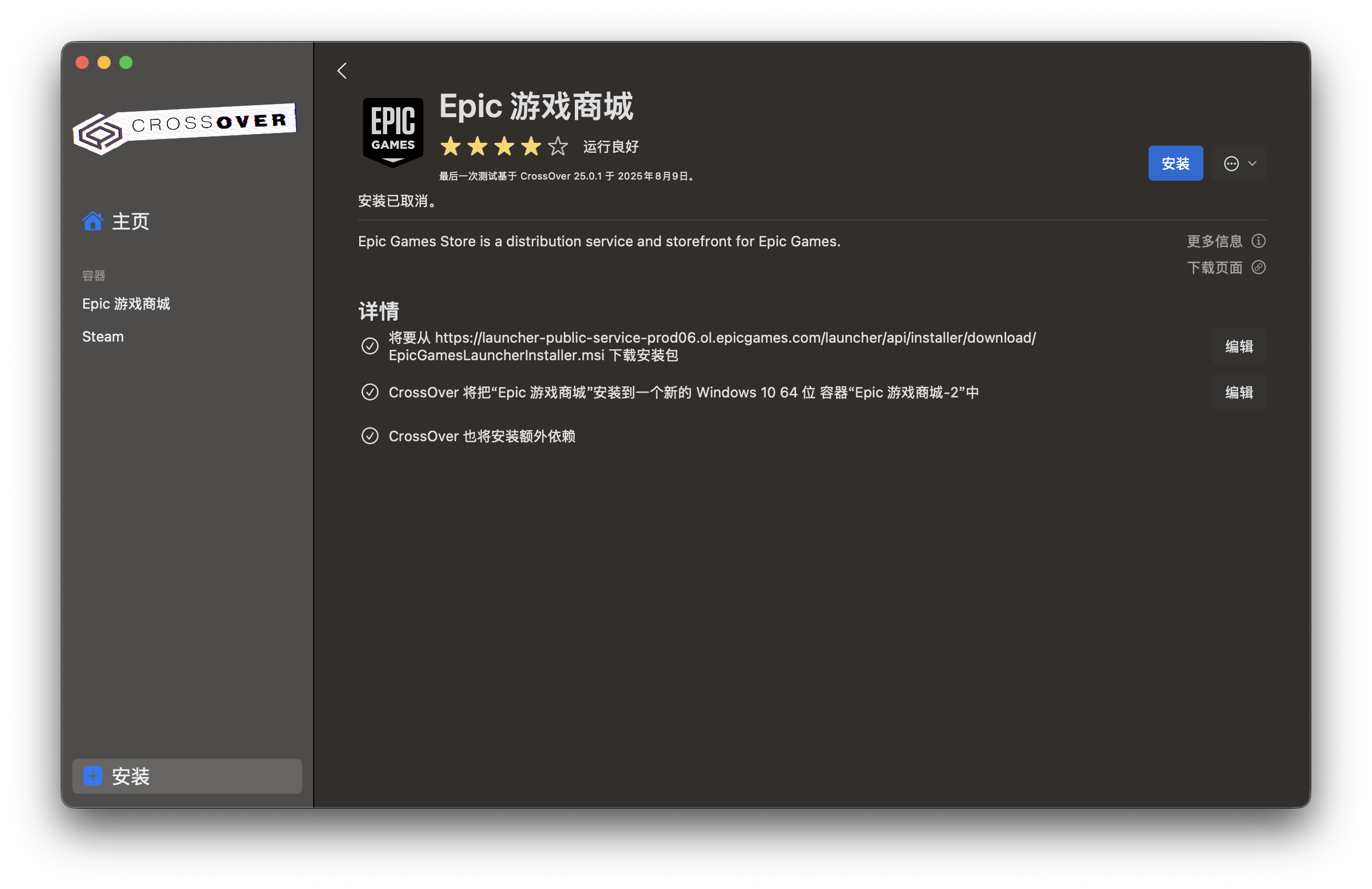Click the 安装 item at sidebar bottom
1372x889 pixels.
tap(187, 776)
